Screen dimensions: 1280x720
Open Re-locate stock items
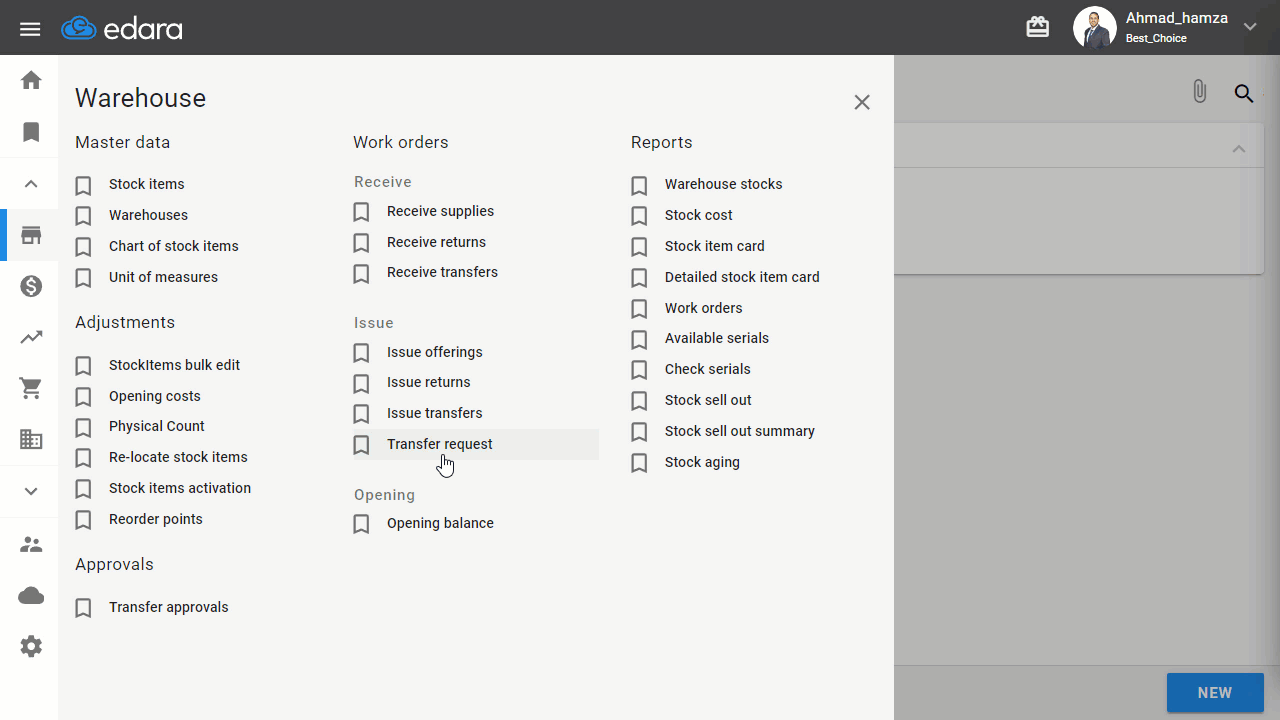click(178, 457)
